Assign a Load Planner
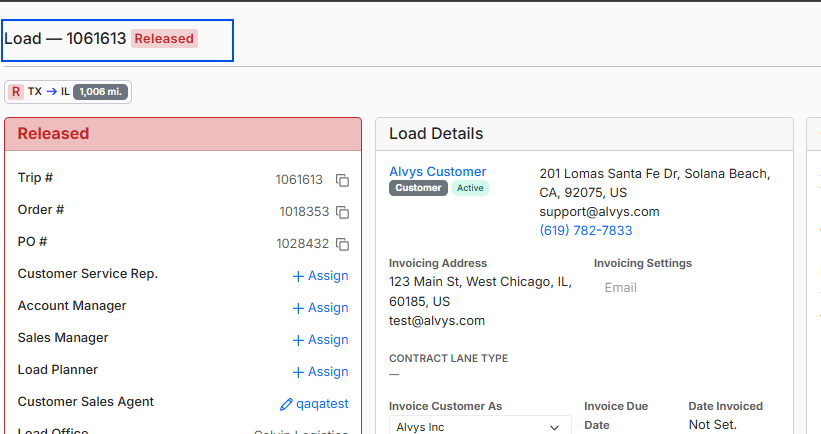Viewport: 821px width, 434px height. 320,372
